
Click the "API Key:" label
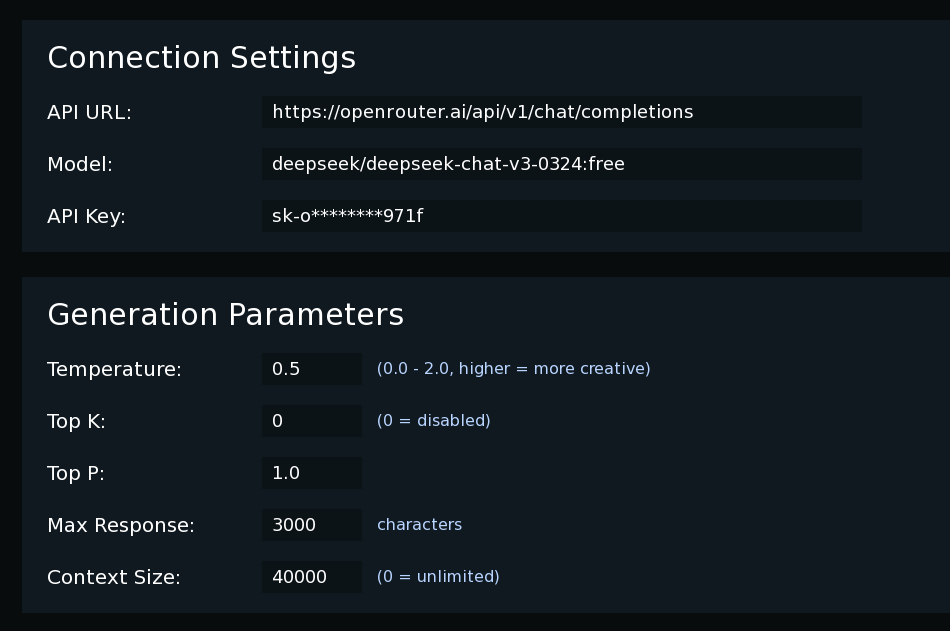tap(86, 217)
